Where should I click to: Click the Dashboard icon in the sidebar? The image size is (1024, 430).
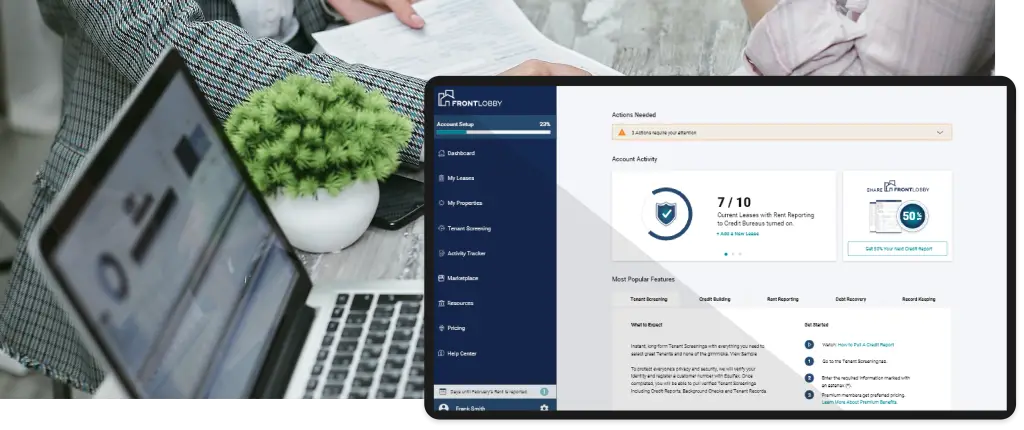[441, 154]
